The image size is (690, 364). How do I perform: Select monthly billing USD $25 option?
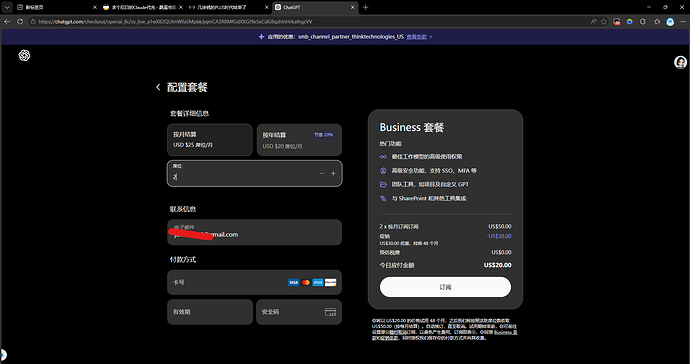pyautogui.click(x=209, y=140)
